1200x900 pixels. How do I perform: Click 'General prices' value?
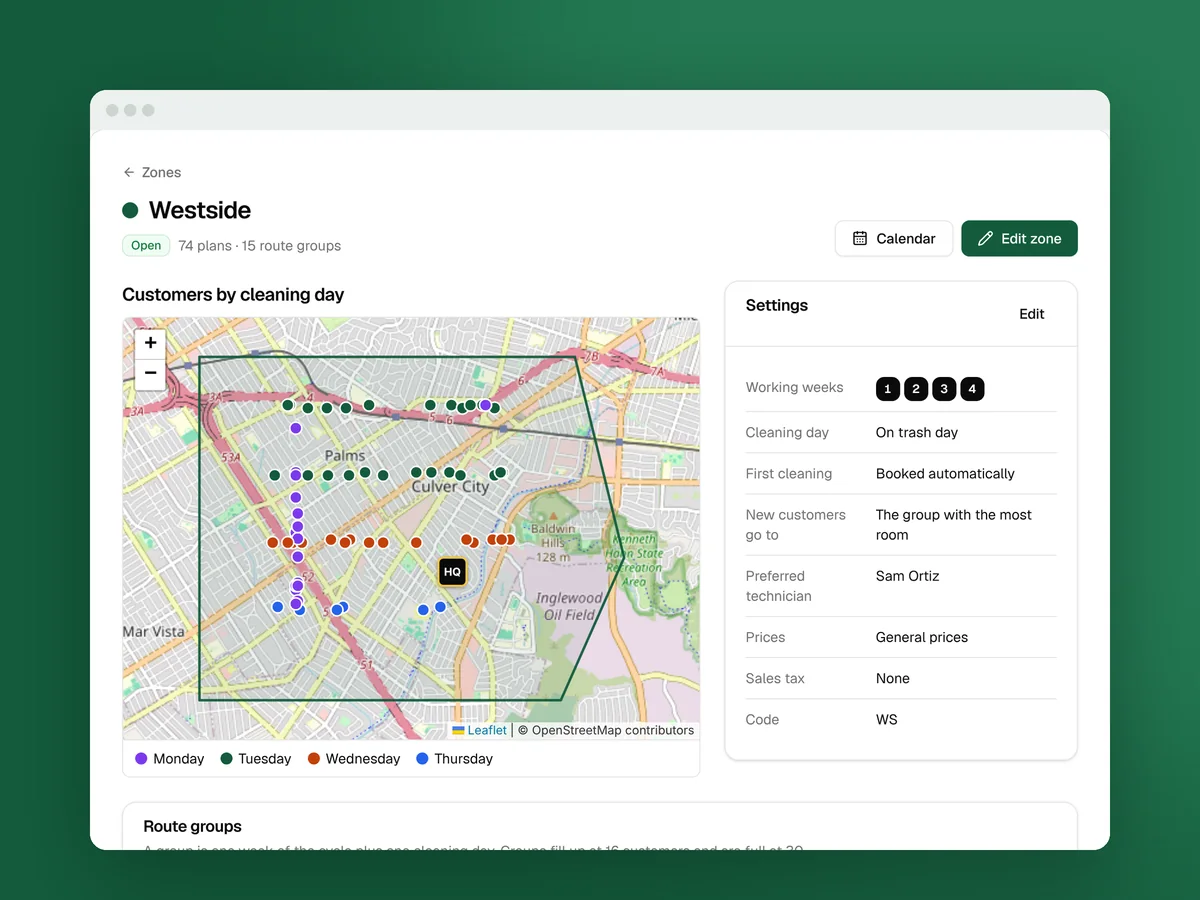[x=922, y=637]
